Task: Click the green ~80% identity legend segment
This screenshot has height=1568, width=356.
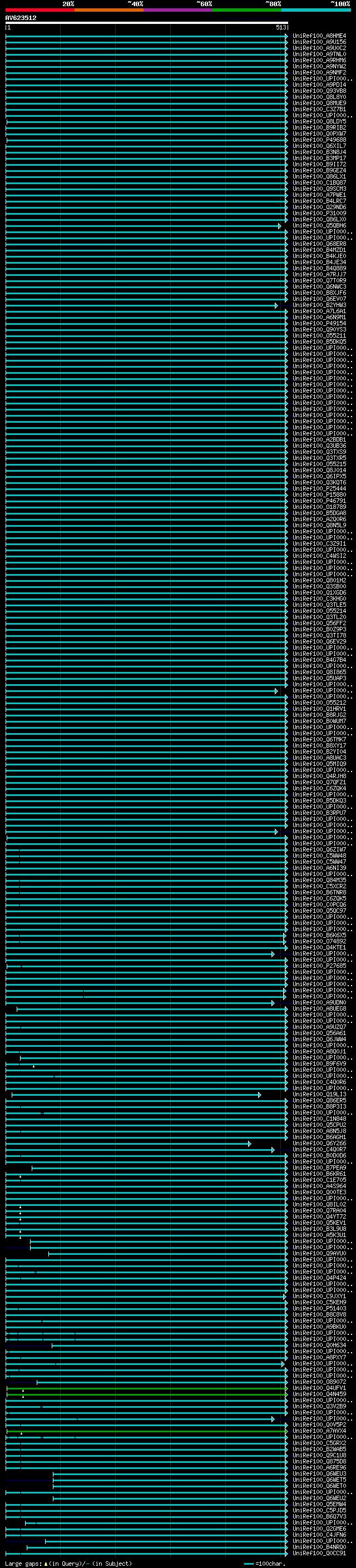Action: click(247, 11)
